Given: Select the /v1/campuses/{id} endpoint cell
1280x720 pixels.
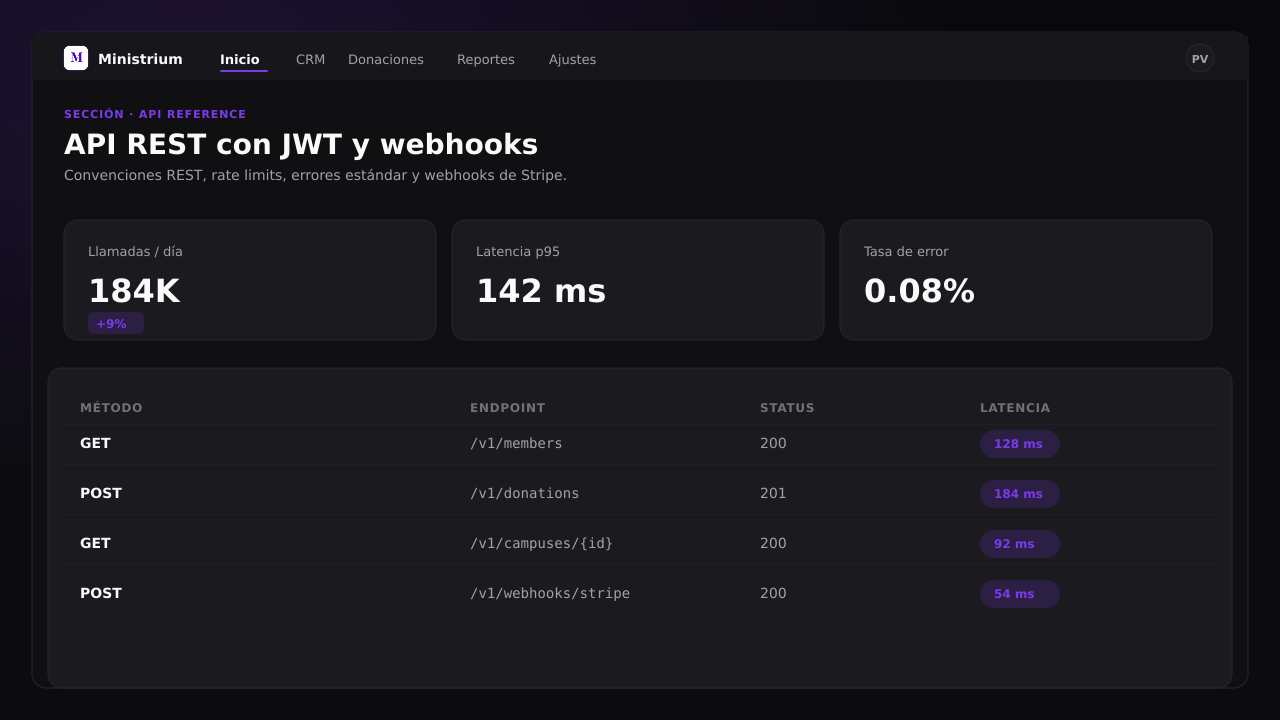Looking at the screenshot, I should (541, 543).
